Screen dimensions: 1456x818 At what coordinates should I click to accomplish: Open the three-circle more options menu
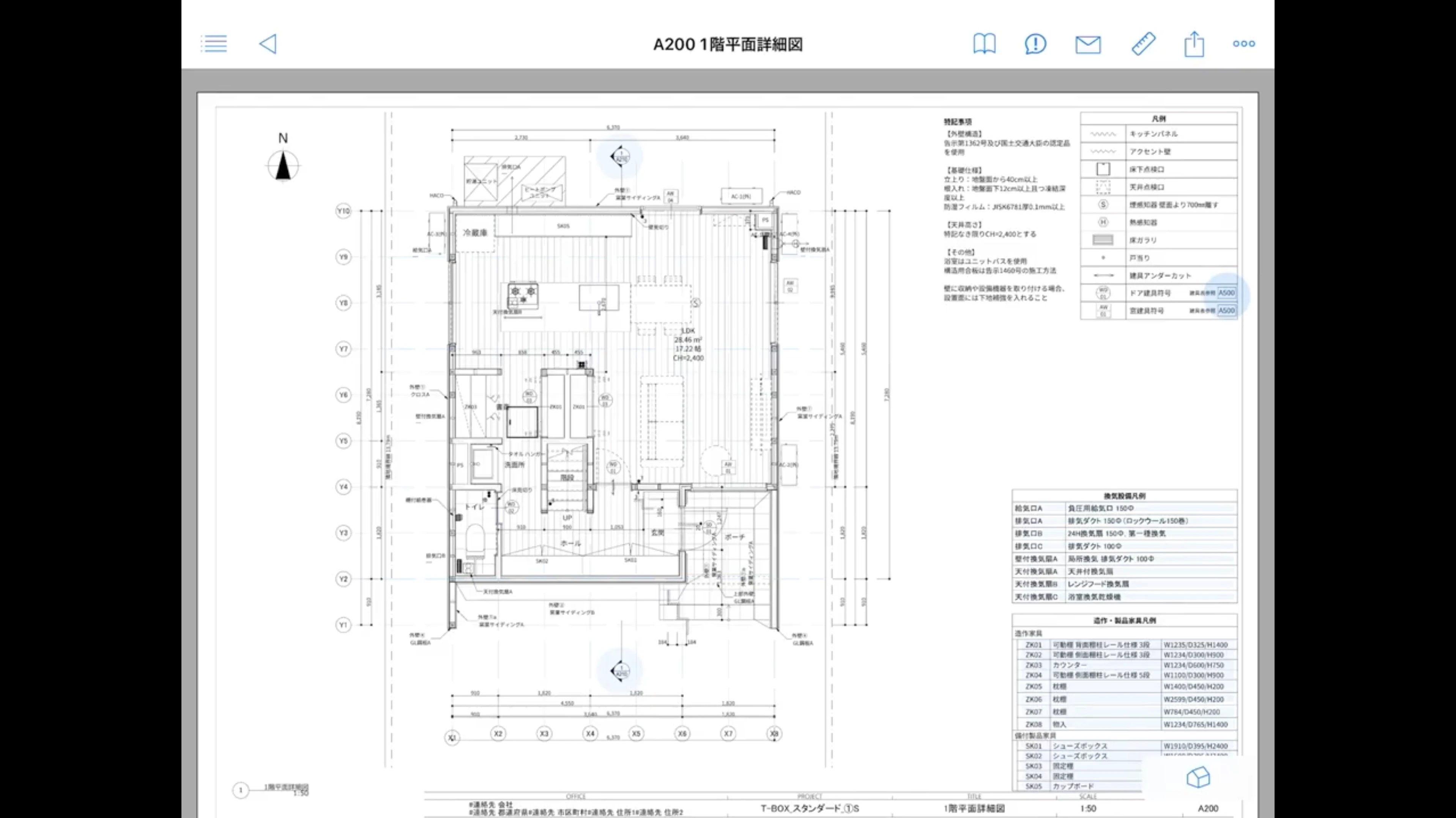1243,44
